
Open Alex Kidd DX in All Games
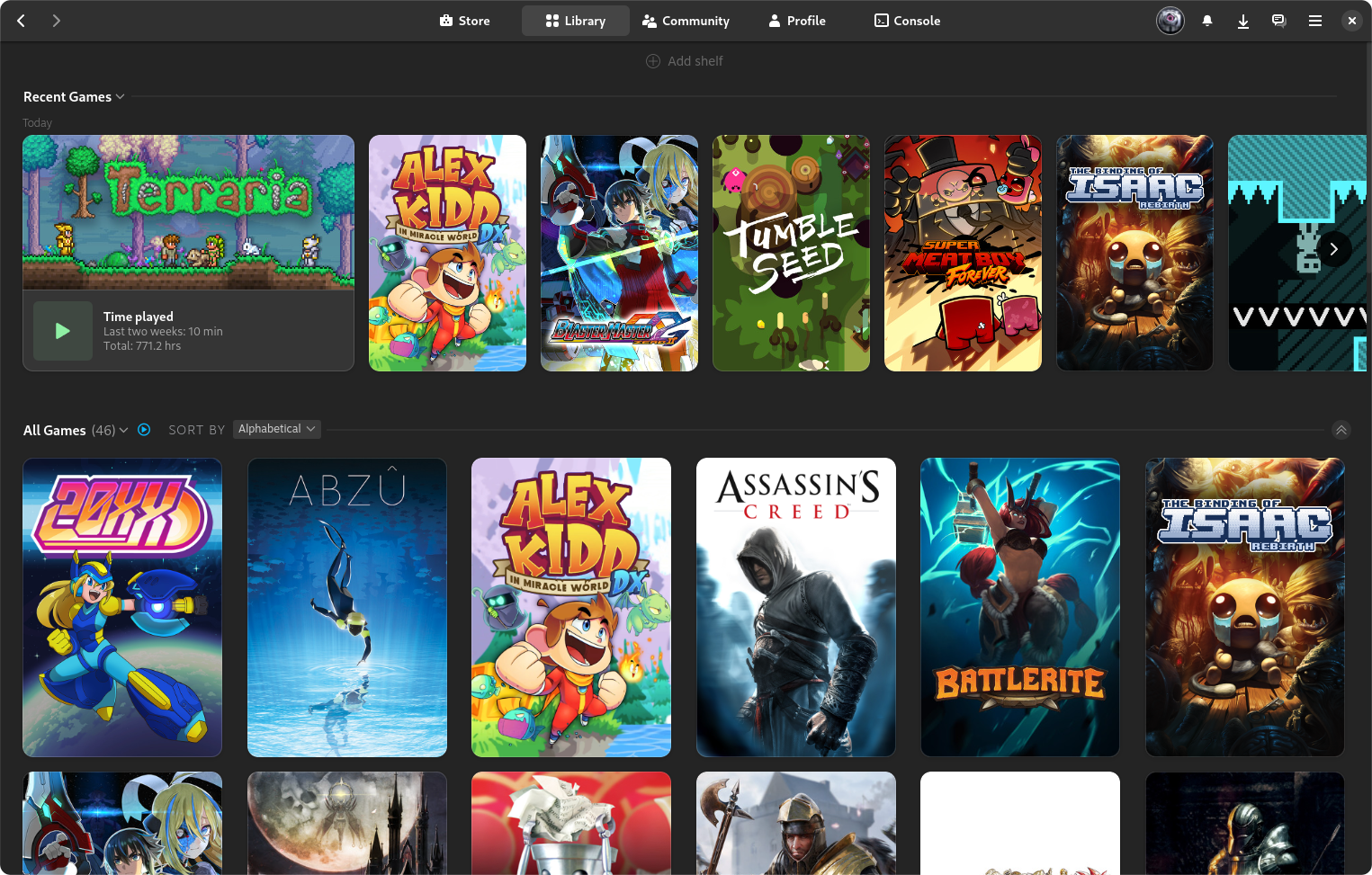pyautogui.click(x=571, y=607)
